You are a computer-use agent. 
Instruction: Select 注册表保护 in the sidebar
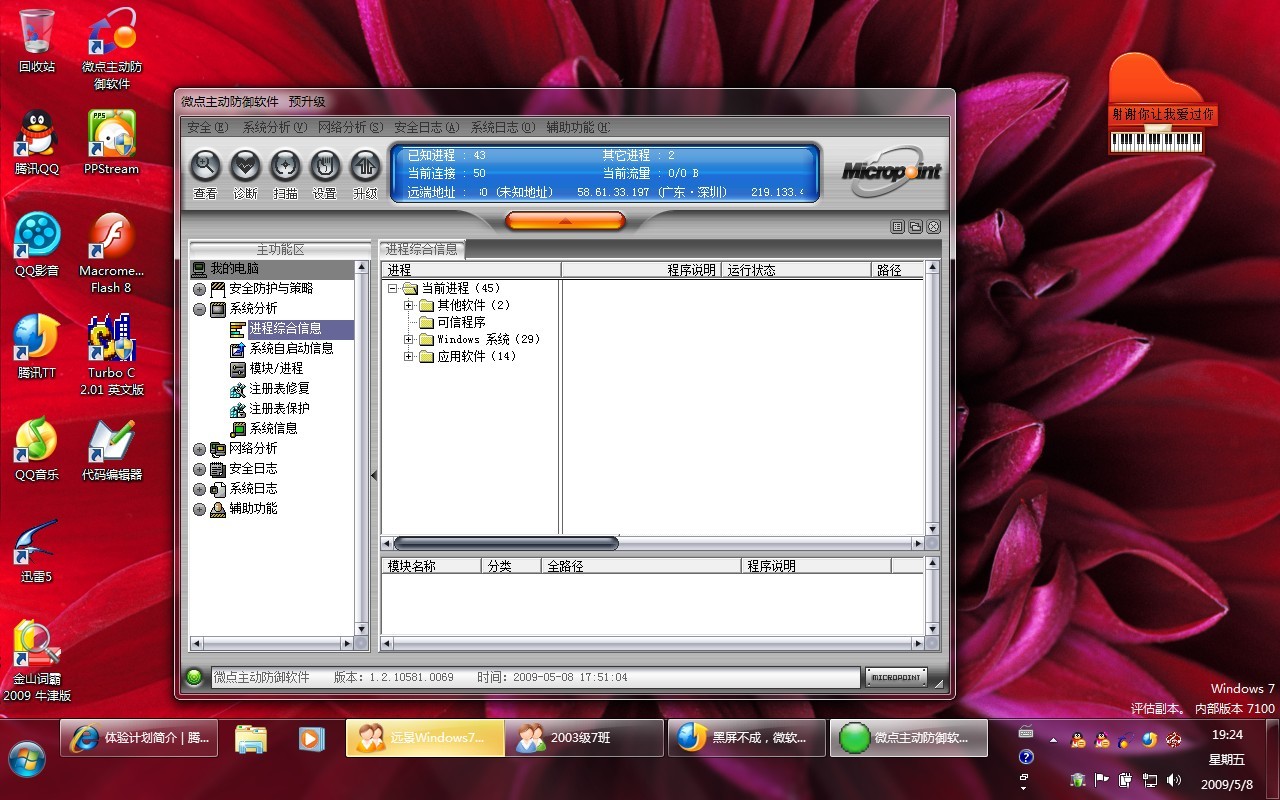click(x=280, y=409)
